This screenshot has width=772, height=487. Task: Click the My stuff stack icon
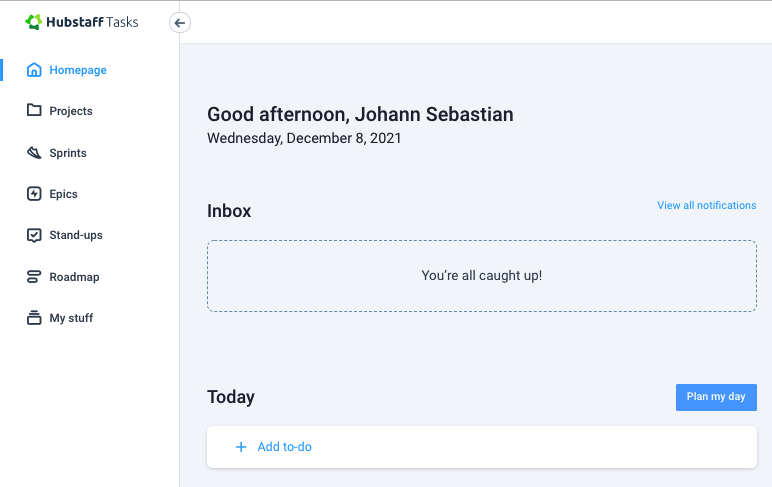[x=34, y=318]
